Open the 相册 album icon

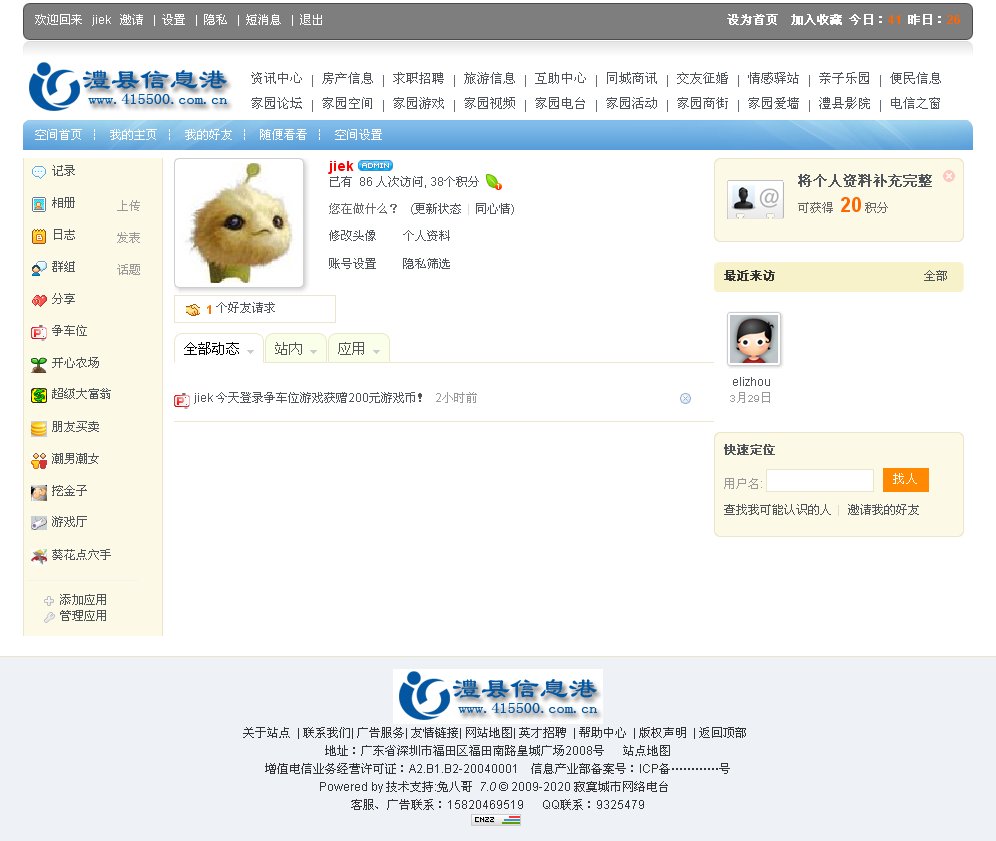point(39,204)
